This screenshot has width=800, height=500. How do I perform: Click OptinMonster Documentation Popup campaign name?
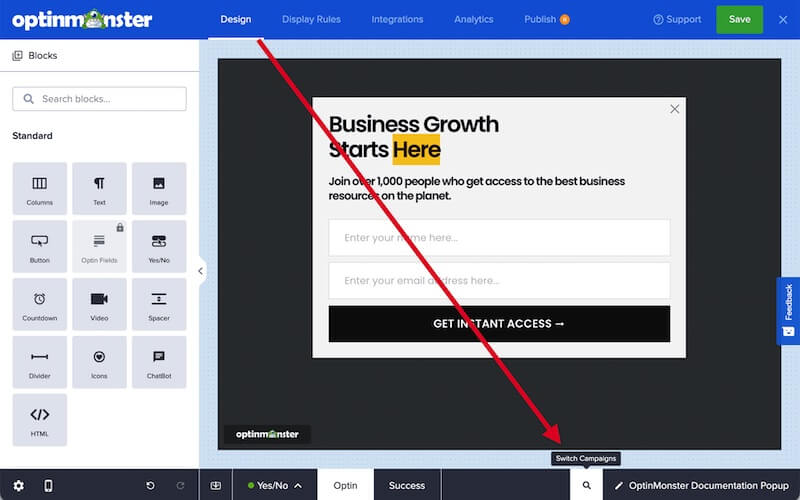pyautogui.click(x=708, y=486)
